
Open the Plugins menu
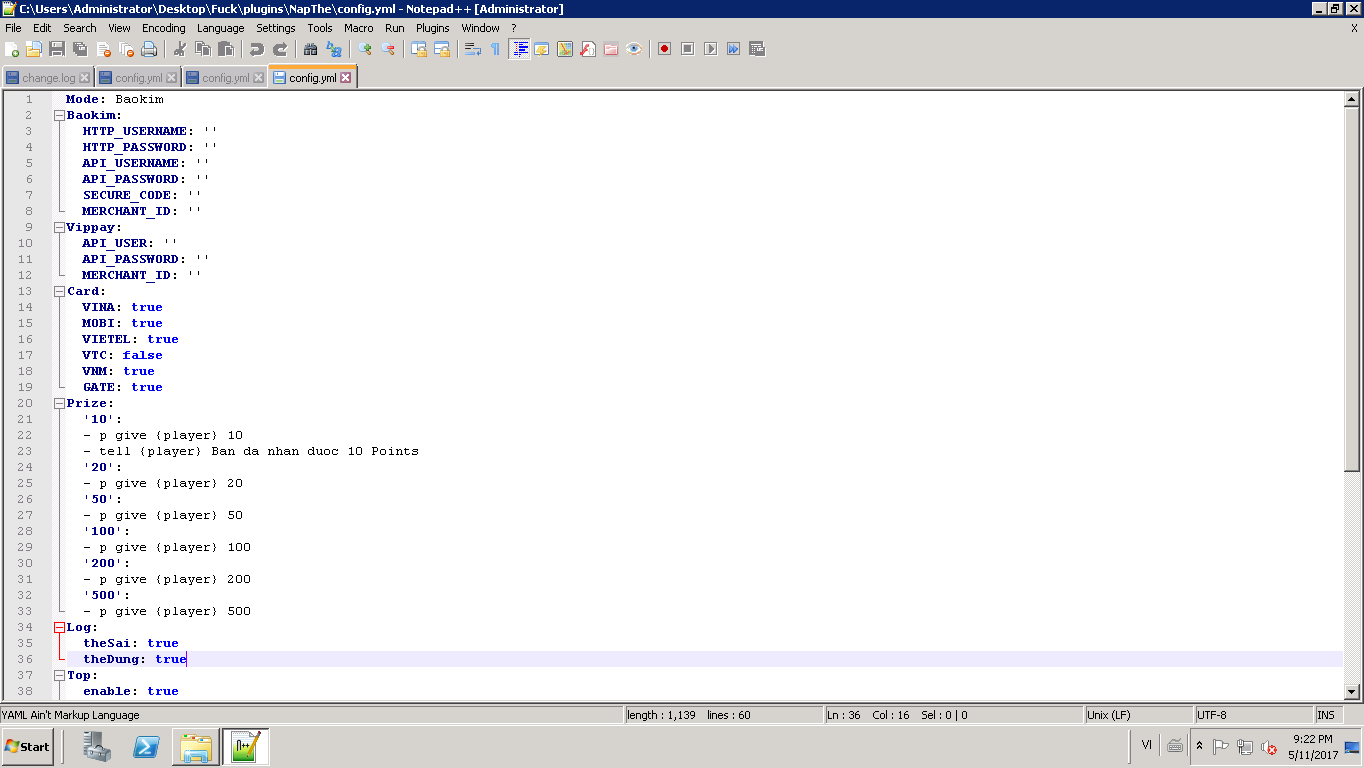pos(432,28)
